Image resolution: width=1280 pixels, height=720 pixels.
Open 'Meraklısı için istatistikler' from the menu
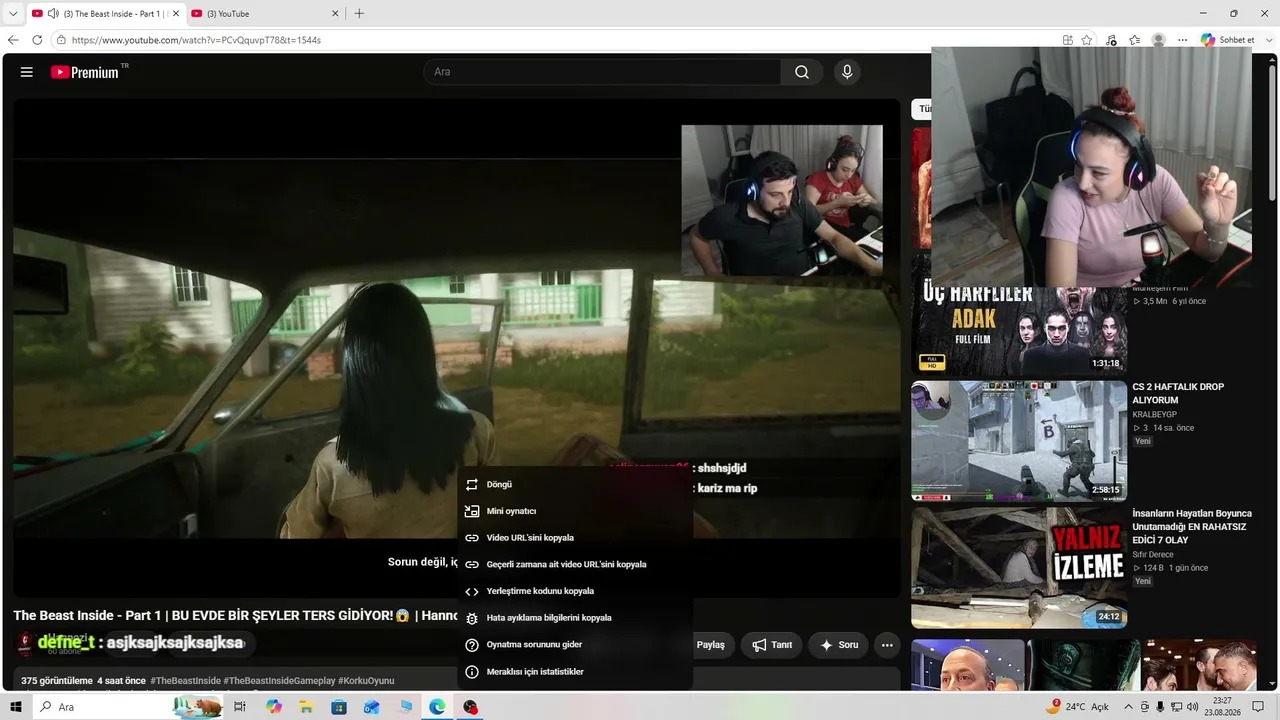[575, 672]
